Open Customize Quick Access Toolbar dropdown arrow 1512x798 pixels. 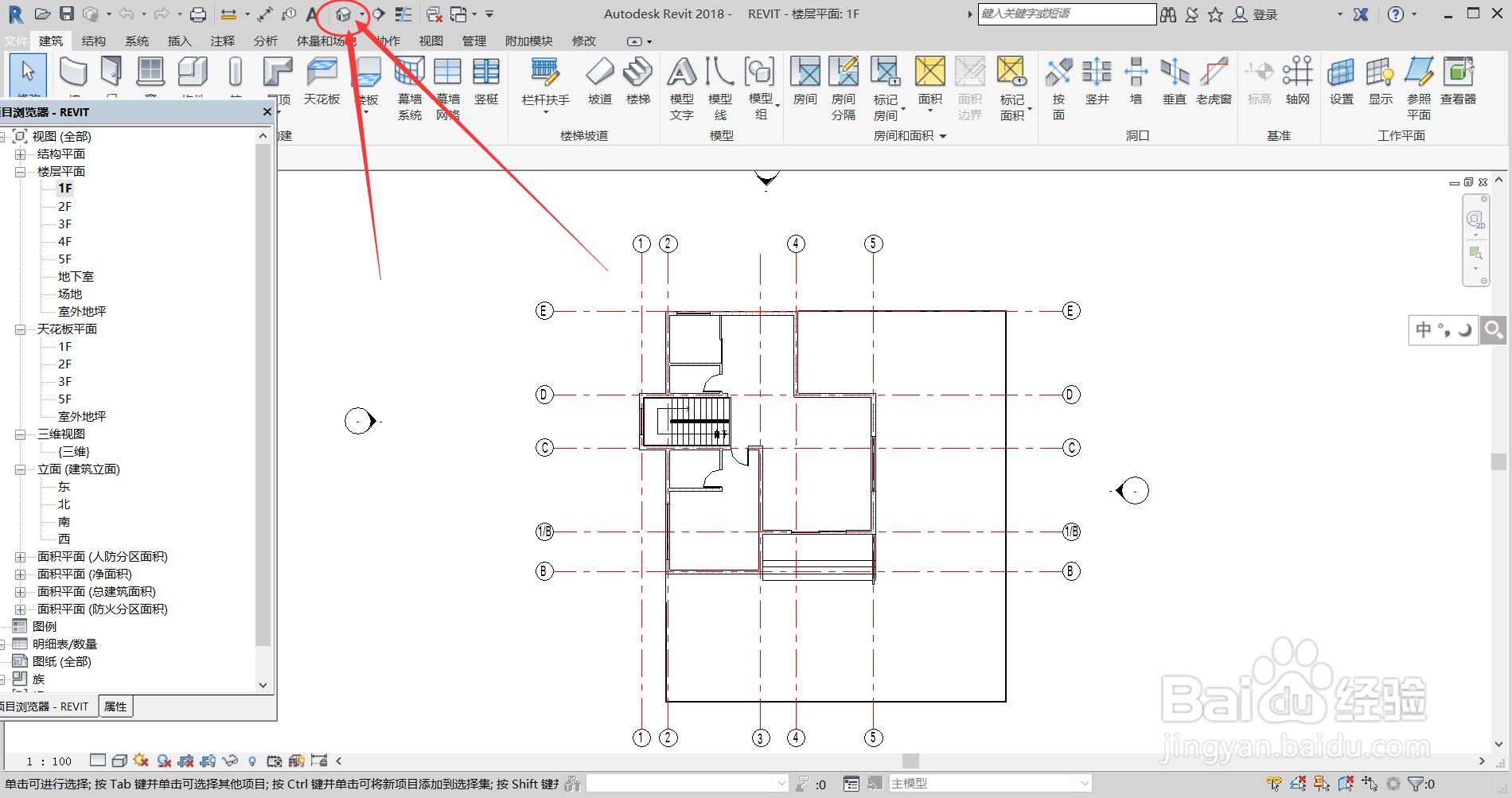coord(489,14)
